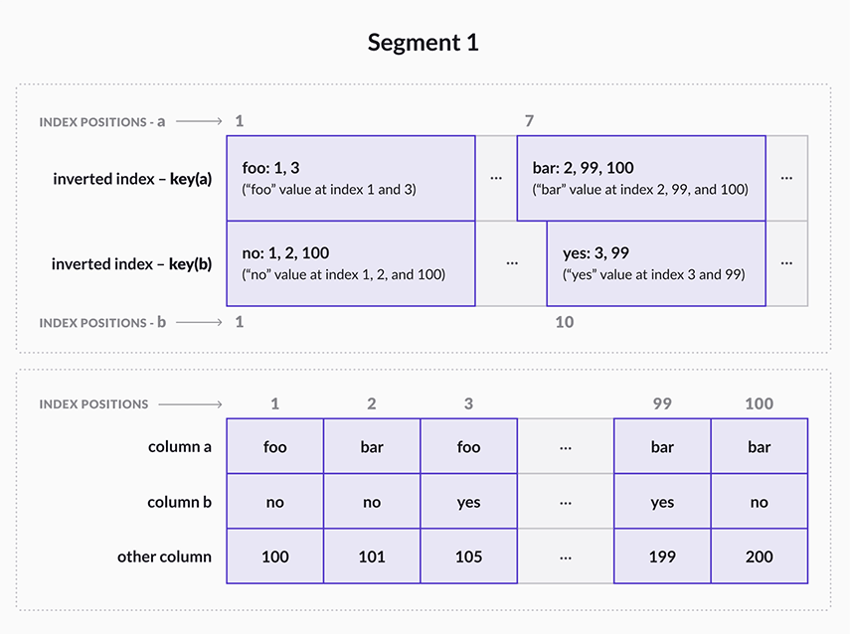Select the column b "yes" cell under index 99
Screen dimensions: 850x634
point(662,502)
